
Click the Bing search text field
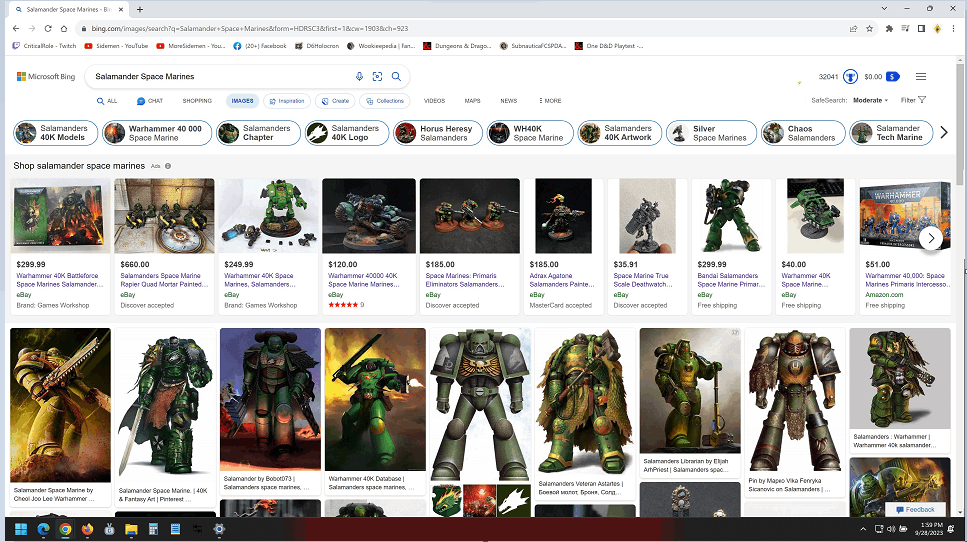coord(221,76)
